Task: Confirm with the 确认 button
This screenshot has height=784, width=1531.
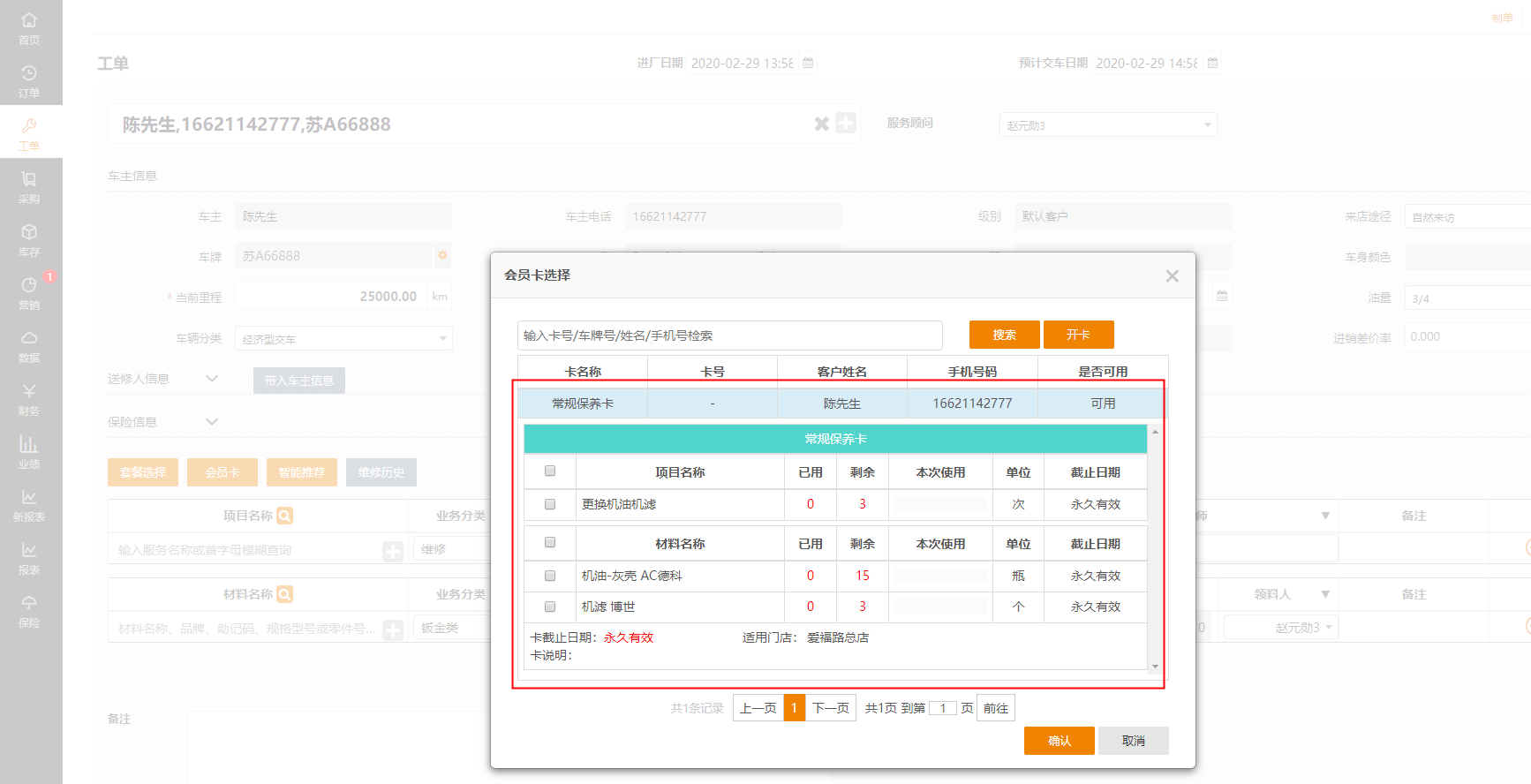Action: coord(1060,741)
